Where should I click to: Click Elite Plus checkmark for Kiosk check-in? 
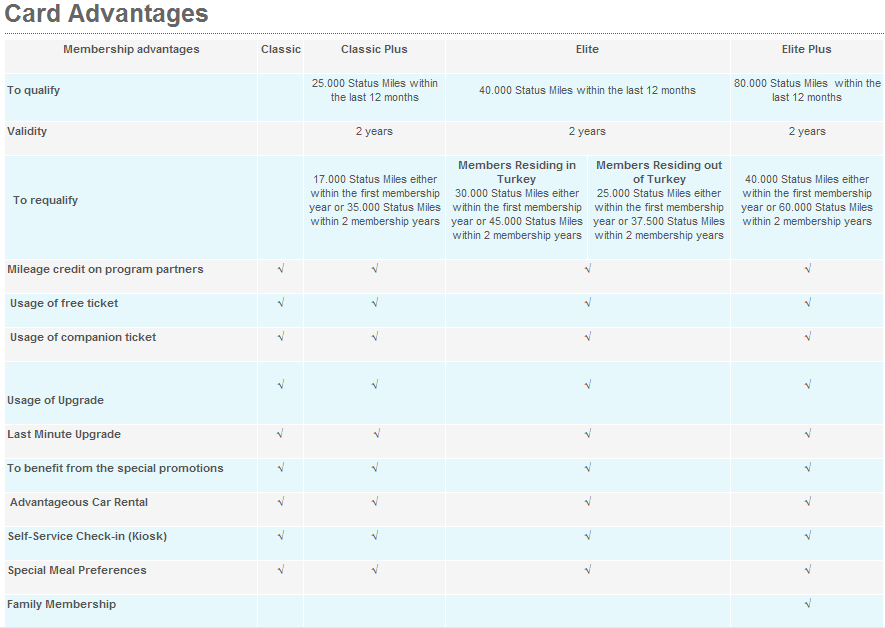pos(808,536)
